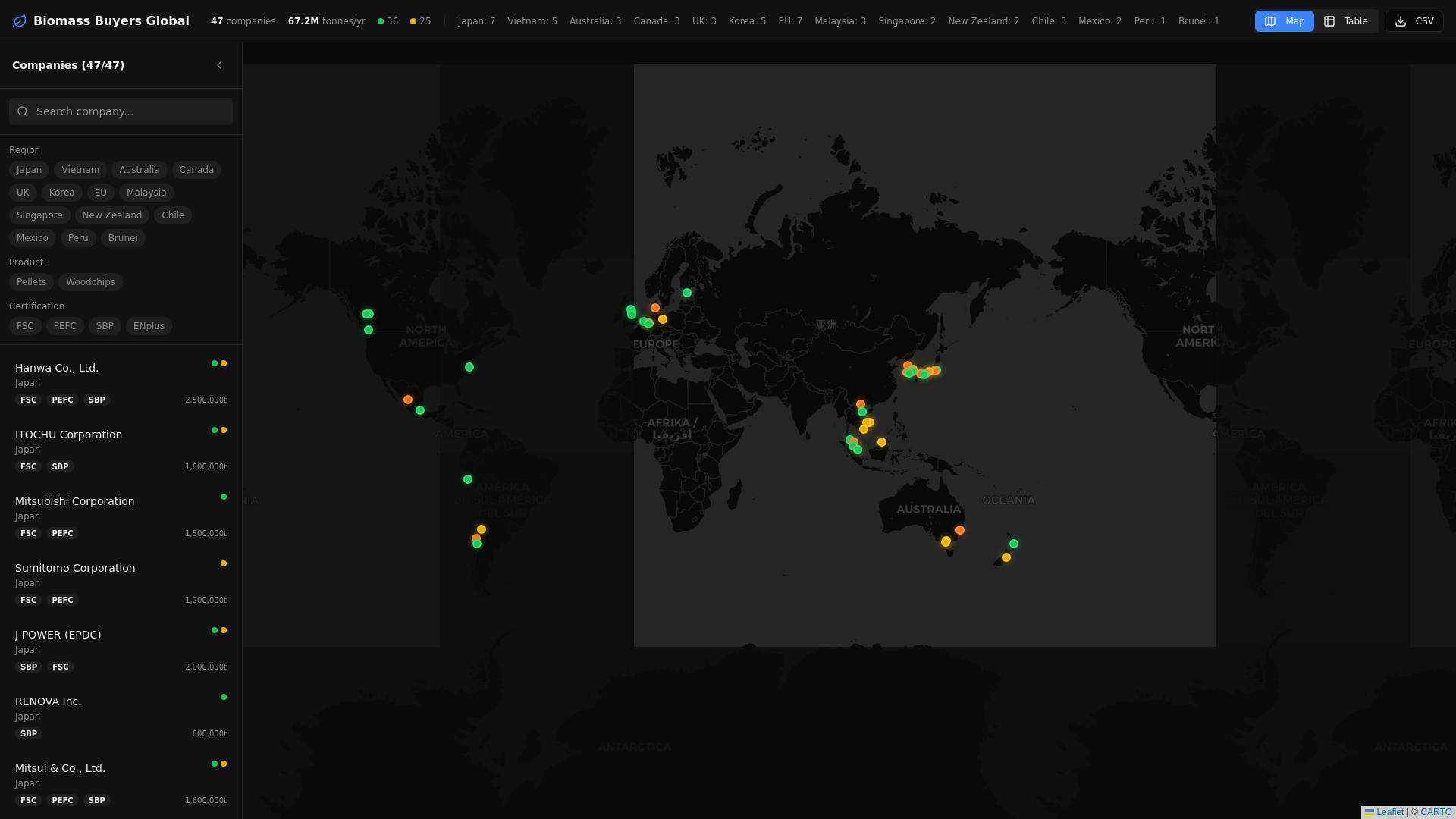Viewport: 1456px width, 819px height.
Task: Toggle Malaysia region filter chip
Action: 146,193
